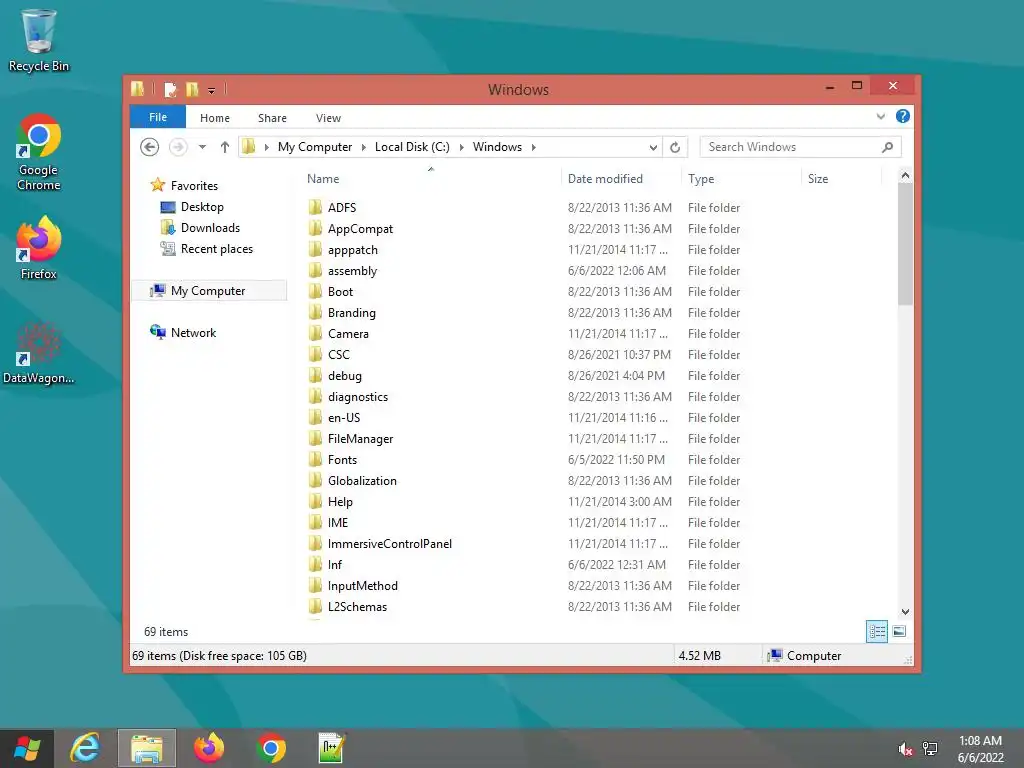Switch to the View ribbon tab
Screen dimensions: 1024x768
click(328, 118)
